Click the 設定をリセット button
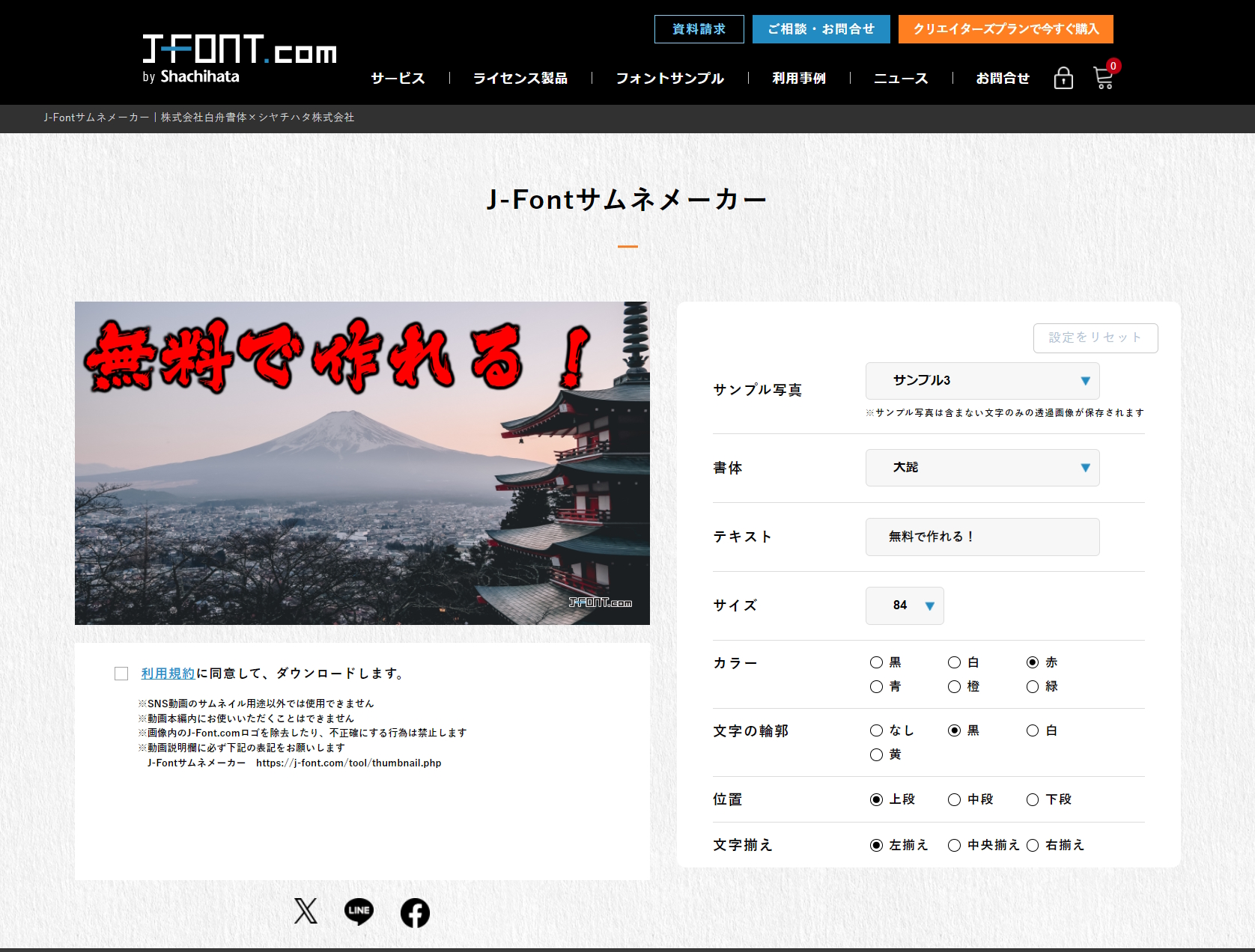 pos(1095,338)
